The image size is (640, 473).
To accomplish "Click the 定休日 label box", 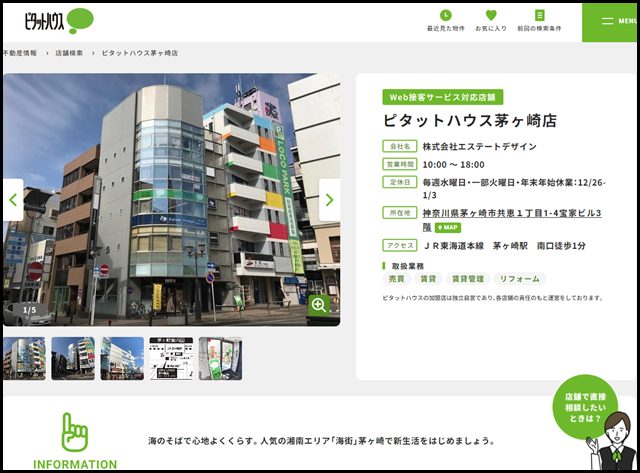I will click(400, 182).
